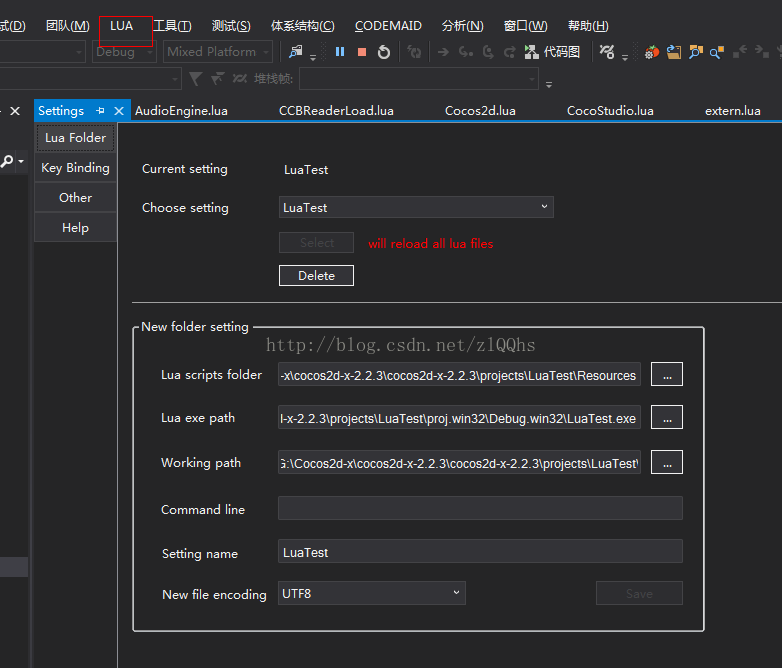This screenshot has height=668, width=782.
Task: Click the show next statement arrow icon
Action: 443,52
